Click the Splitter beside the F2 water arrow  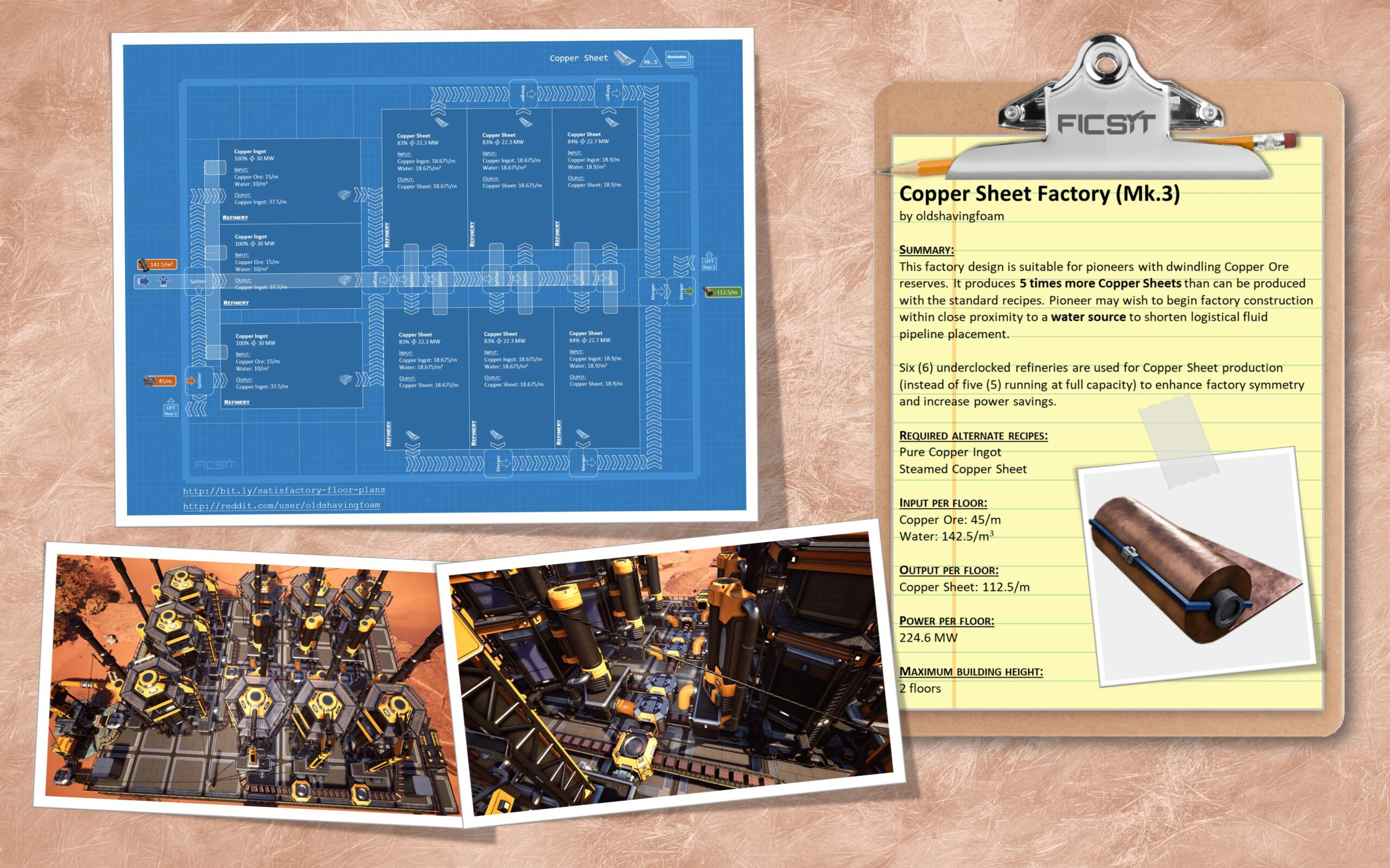click(x=198, y=281)
